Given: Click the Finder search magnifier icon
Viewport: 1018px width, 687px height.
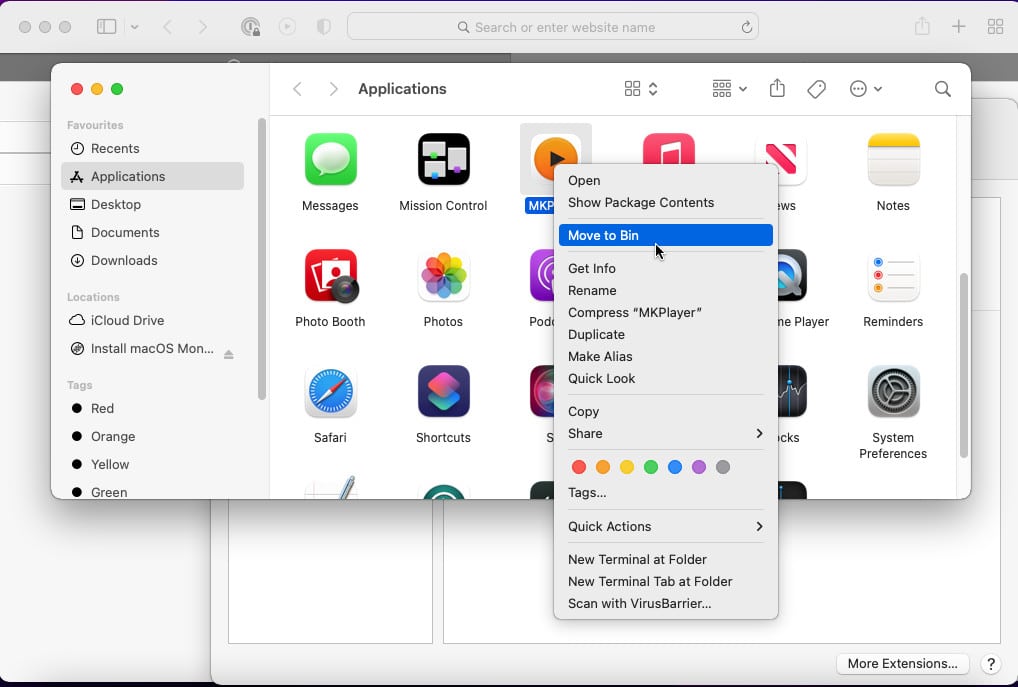Looking at the screenshot, I should pyautogui.click(x=943, y=89).
